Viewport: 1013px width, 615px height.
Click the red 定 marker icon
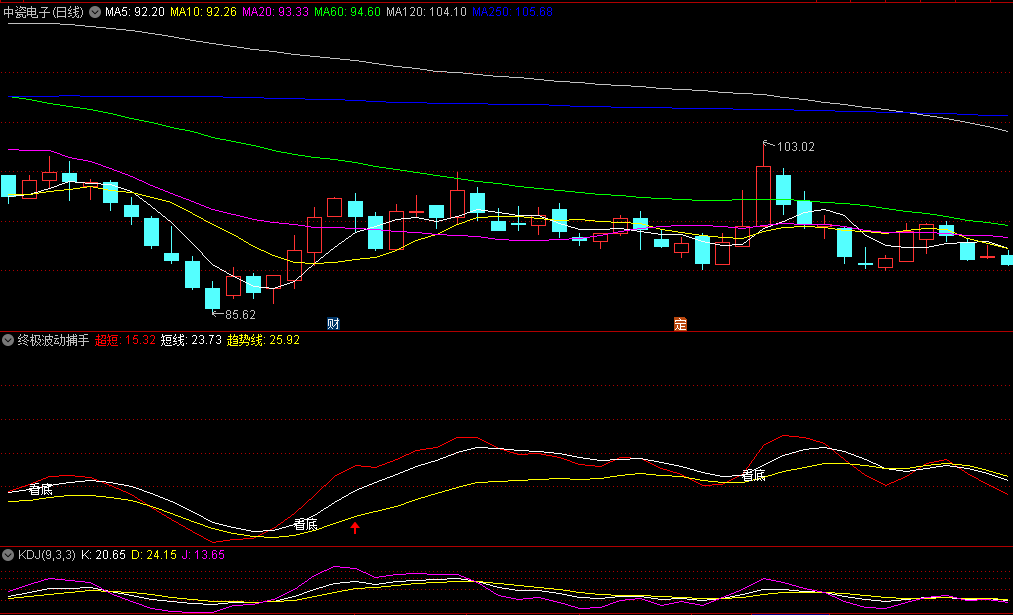[680, 324]
